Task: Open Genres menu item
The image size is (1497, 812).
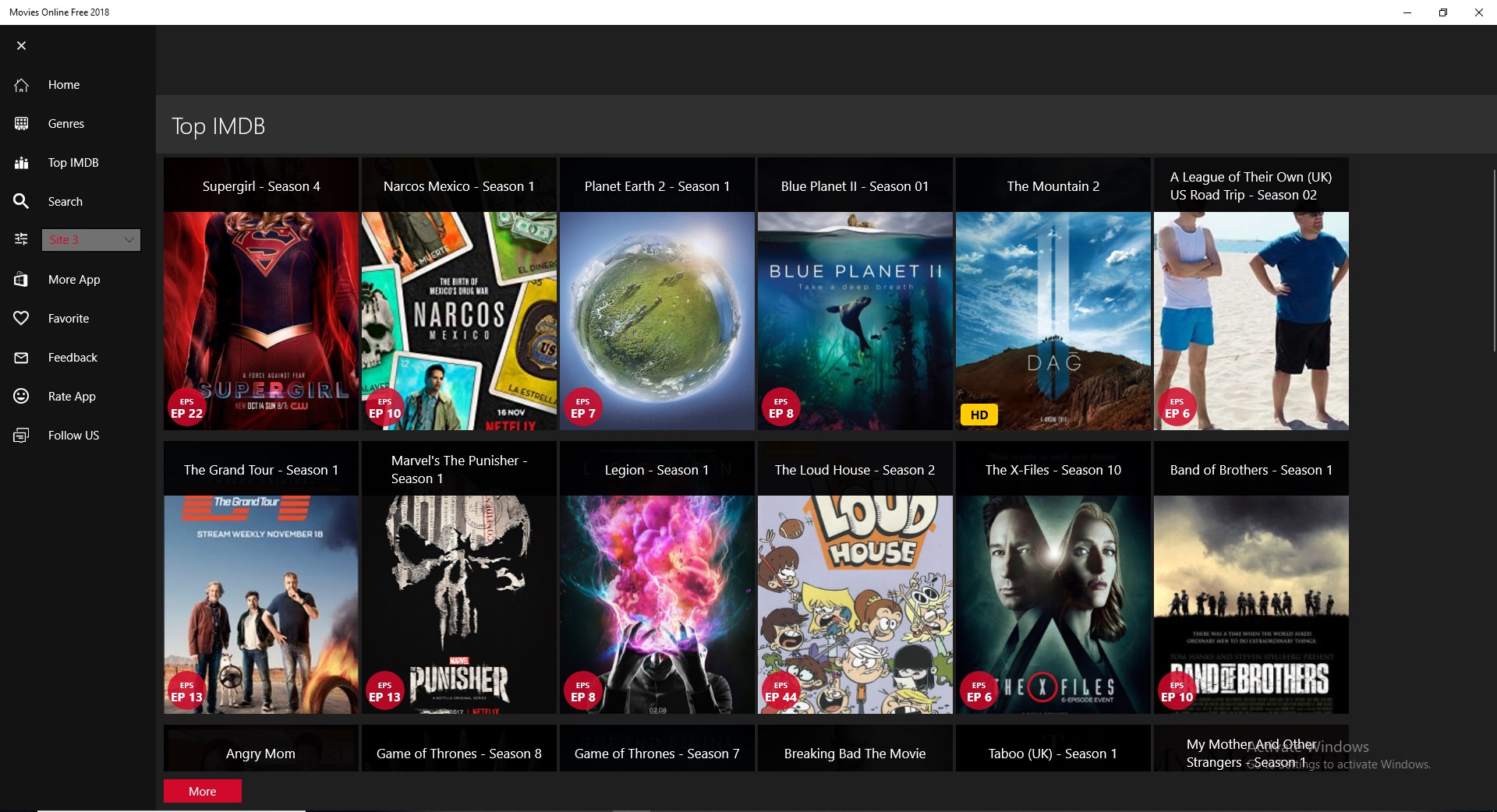Action: tap(66, 124)
